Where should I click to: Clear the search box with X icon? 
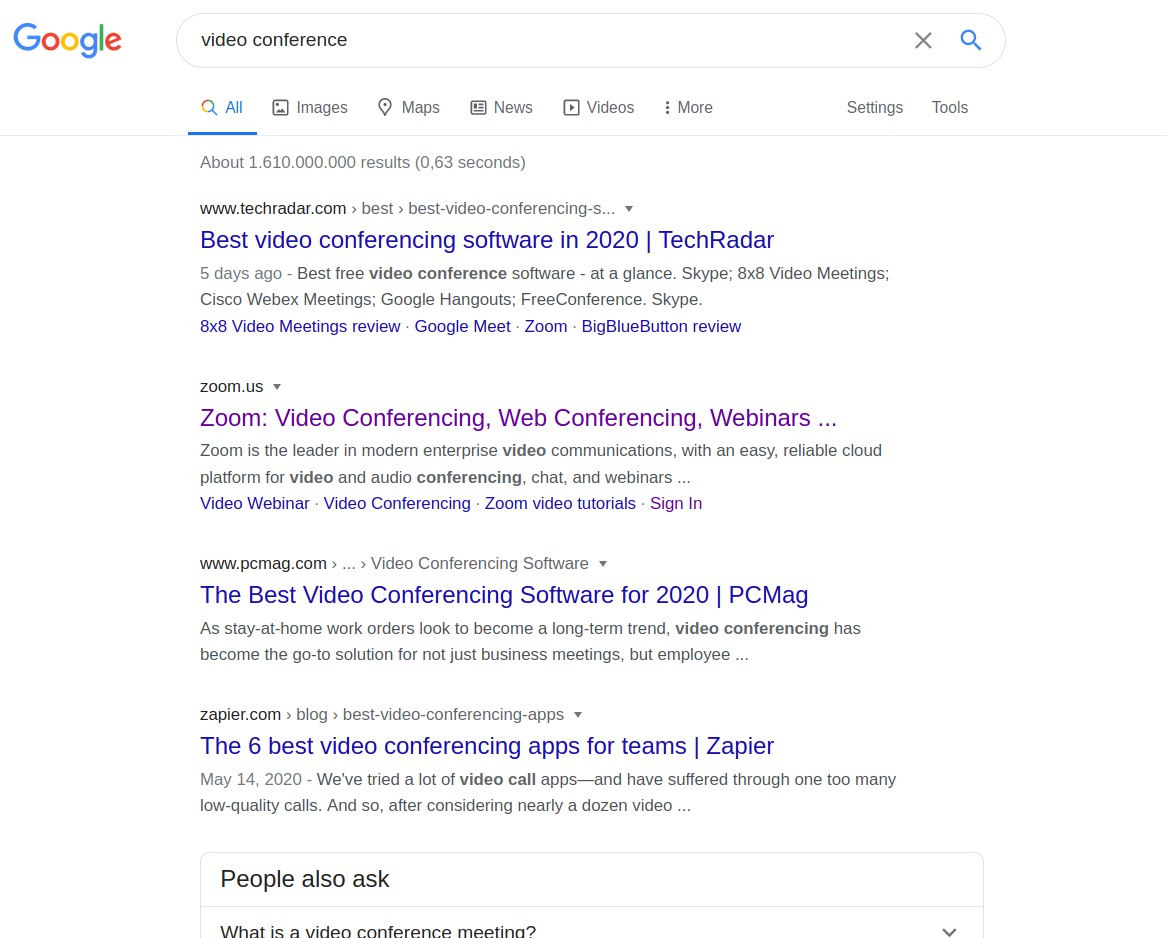(x=923, y=40)
